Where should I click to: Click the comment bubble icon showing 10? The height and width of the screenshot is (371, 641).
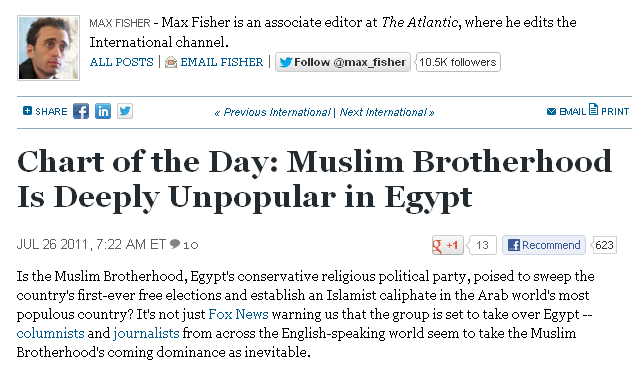coord(175,244)
